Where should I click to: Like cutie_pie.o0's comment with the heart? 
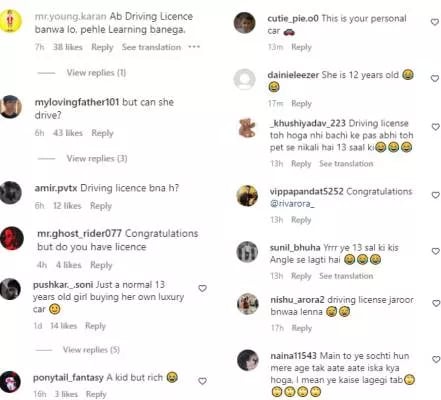435,22
